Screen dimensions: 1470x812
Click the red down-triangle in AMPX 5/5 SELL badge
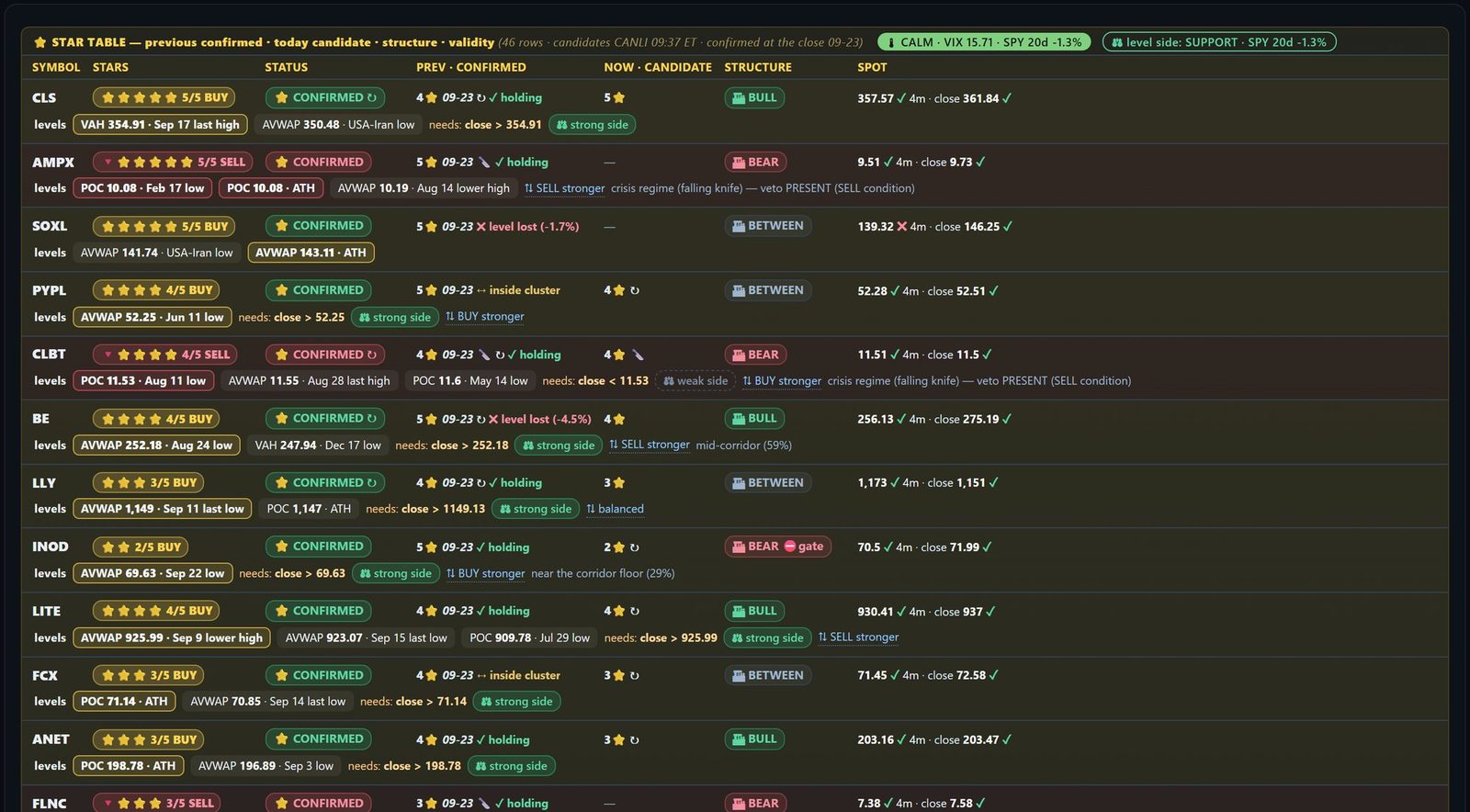108,162
